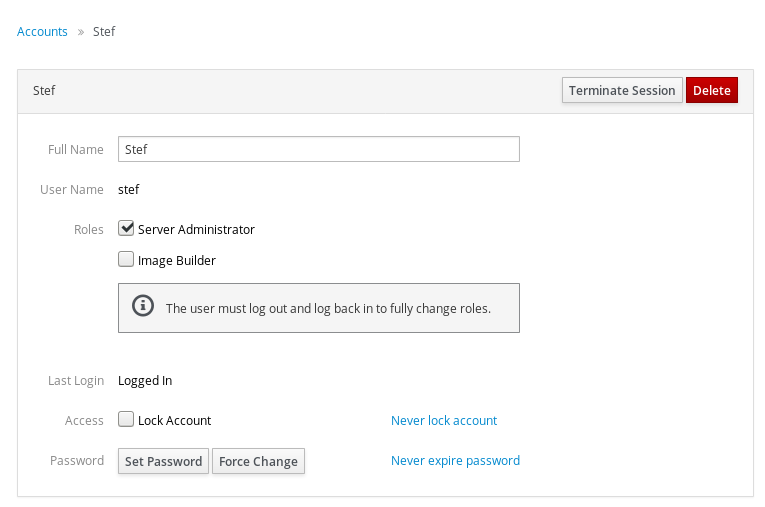Click the Logged In status text
Image resolution: width=765 pixels, height=507 pixels.
[145, 380]
